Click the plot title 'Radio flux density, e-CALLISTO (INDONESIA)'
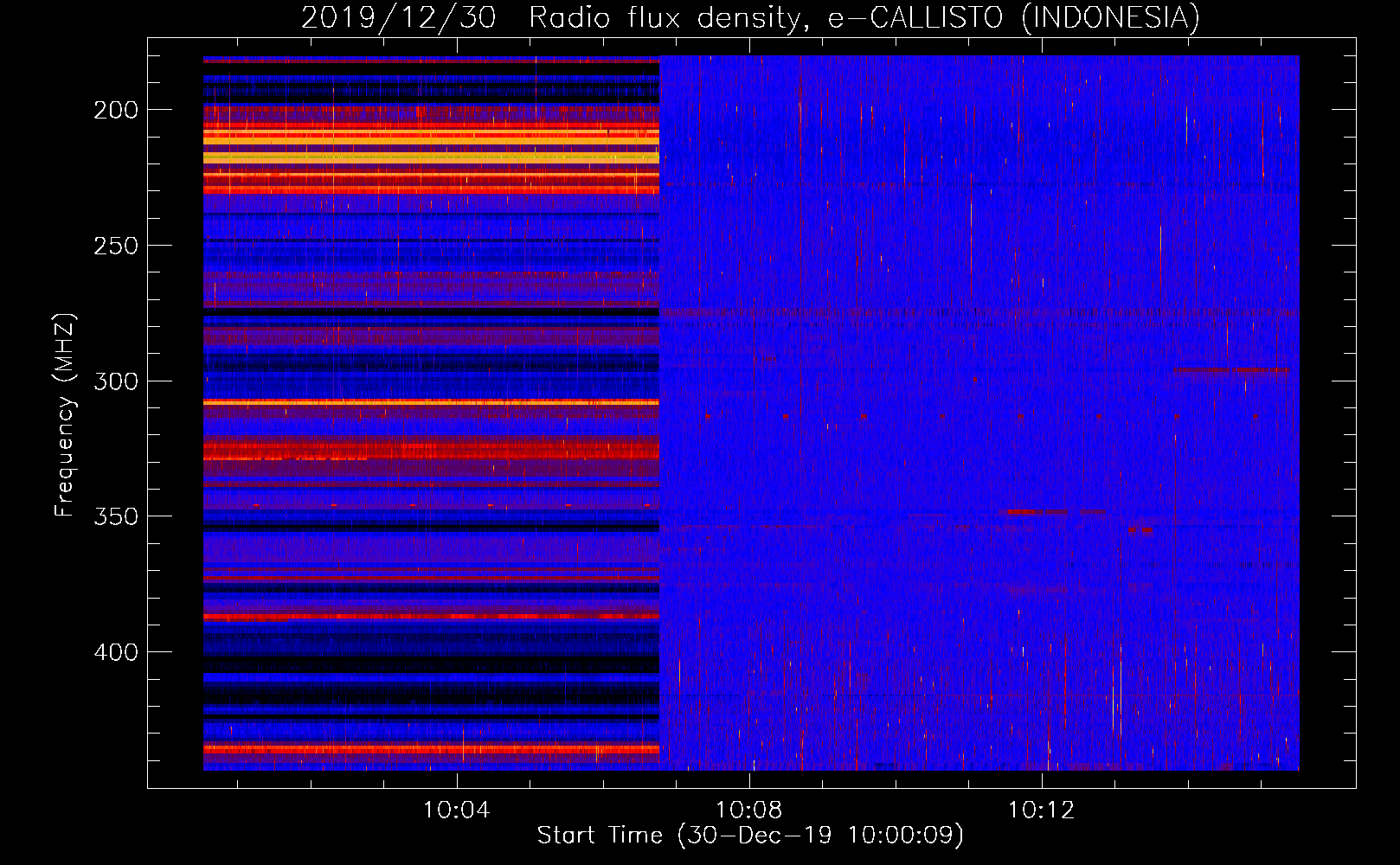The image size is (1400, 865). (864, 17)
